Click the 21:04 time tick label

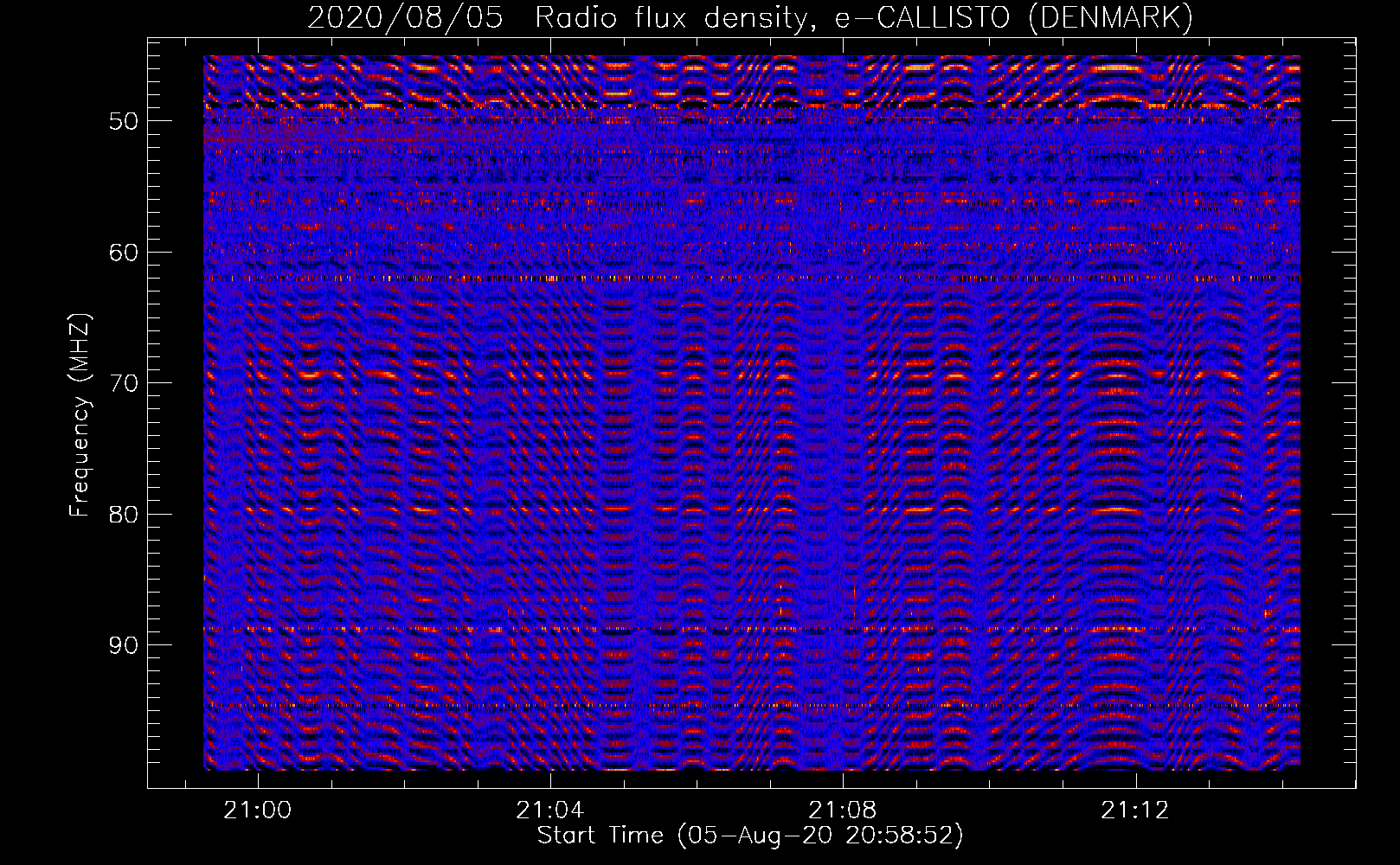coord(550,811)
